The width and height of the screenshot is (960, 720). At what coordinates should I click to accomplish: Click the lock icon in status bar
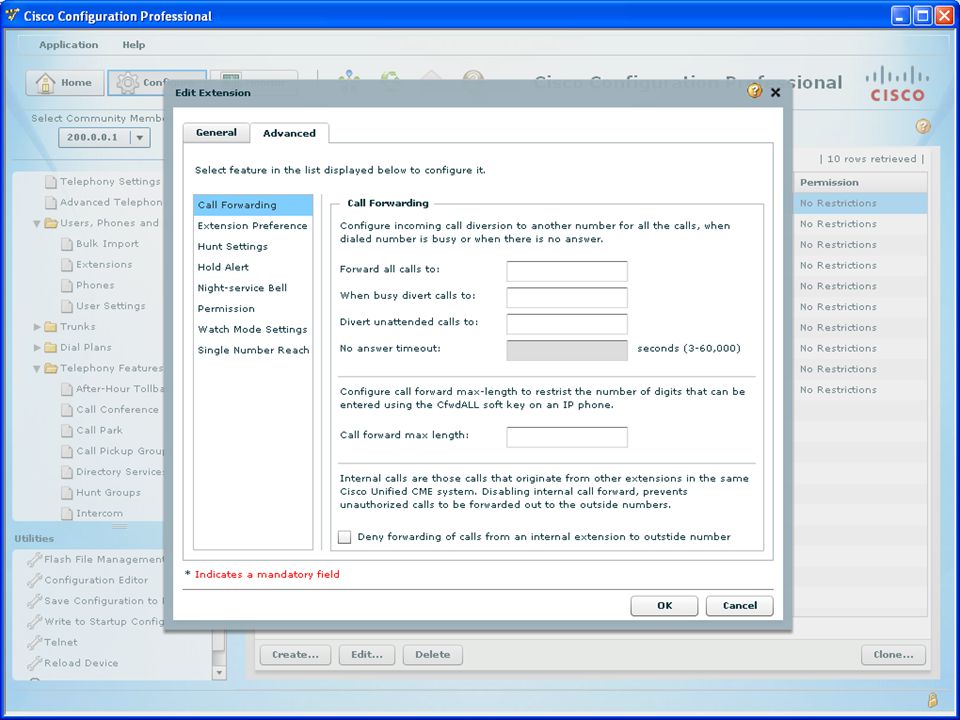[x=932, y=699]
